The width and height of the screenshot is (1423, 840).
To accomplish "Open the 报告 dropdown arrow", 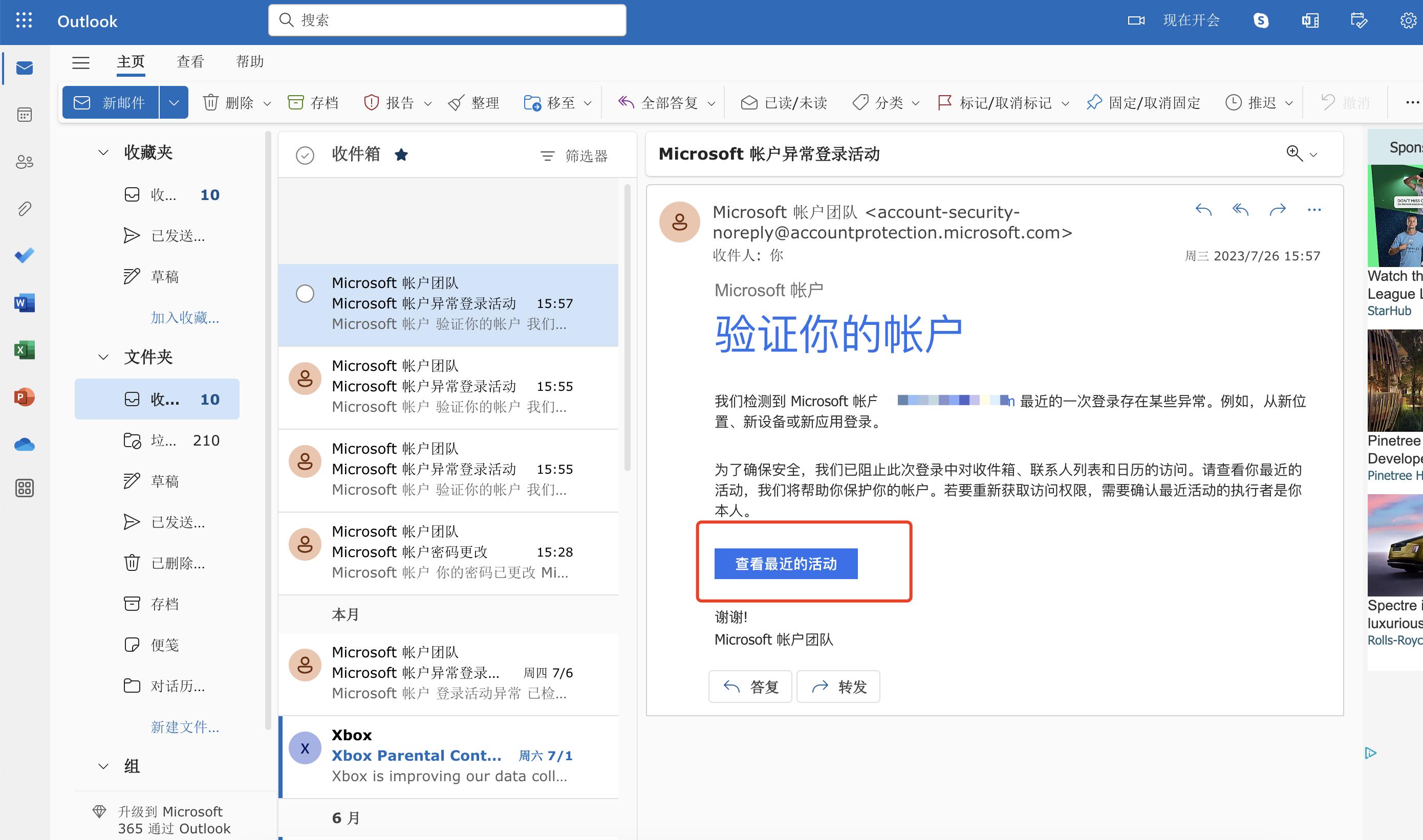I will [x=428, y=103].
